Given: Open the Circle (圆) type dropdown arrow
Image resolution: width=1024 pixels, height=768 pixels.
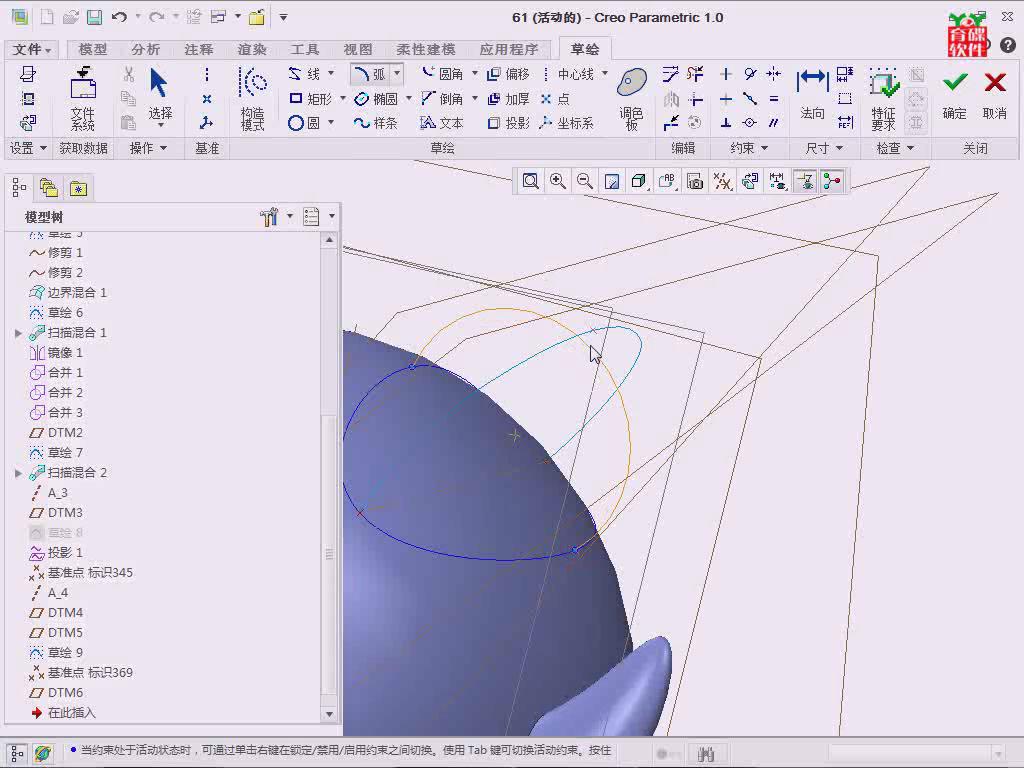Looking at the screenshot, I should (x=331, y=122).
